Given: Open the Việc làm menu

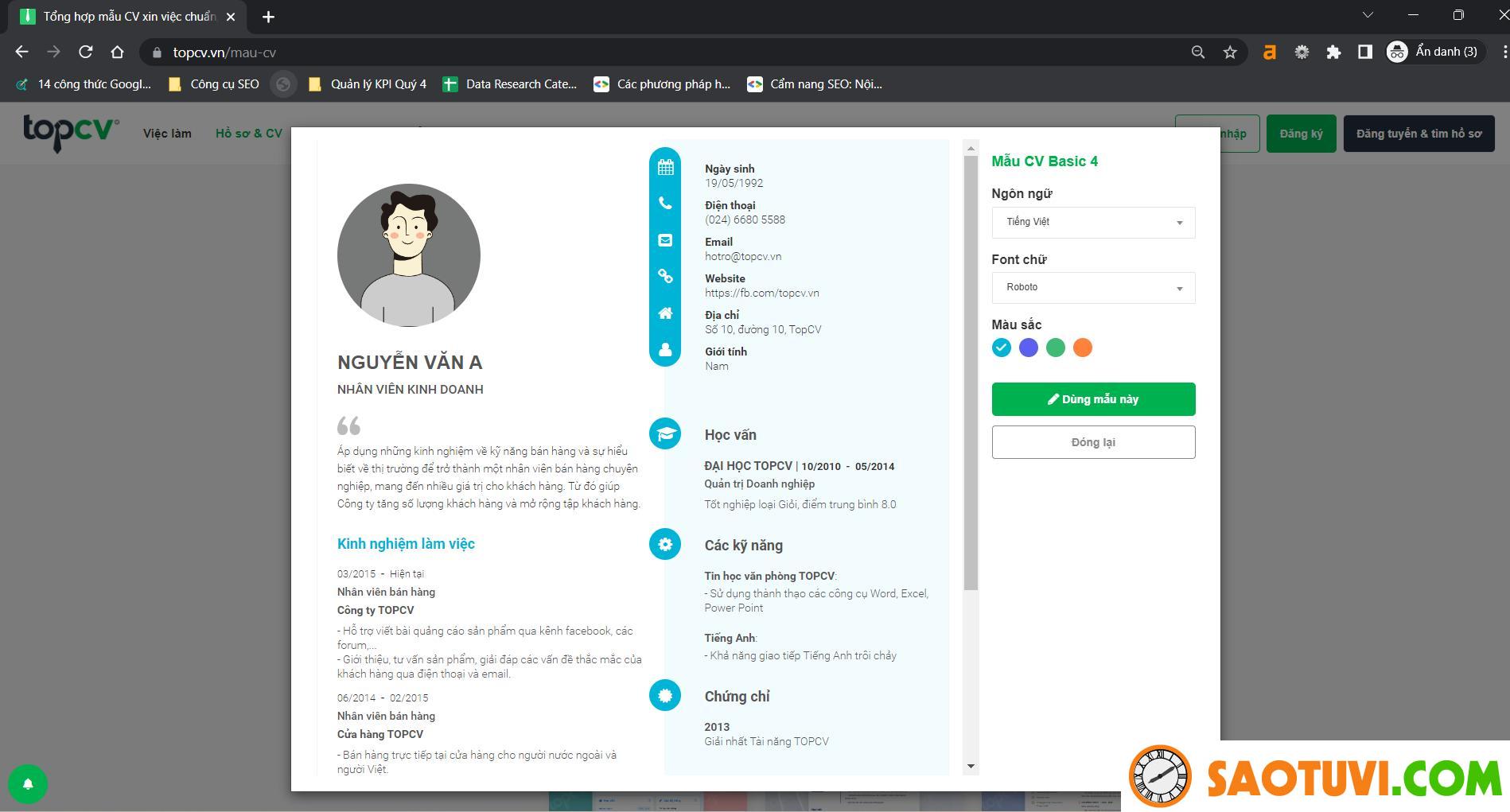Looking at the screenshot, I should click(167, 134).
